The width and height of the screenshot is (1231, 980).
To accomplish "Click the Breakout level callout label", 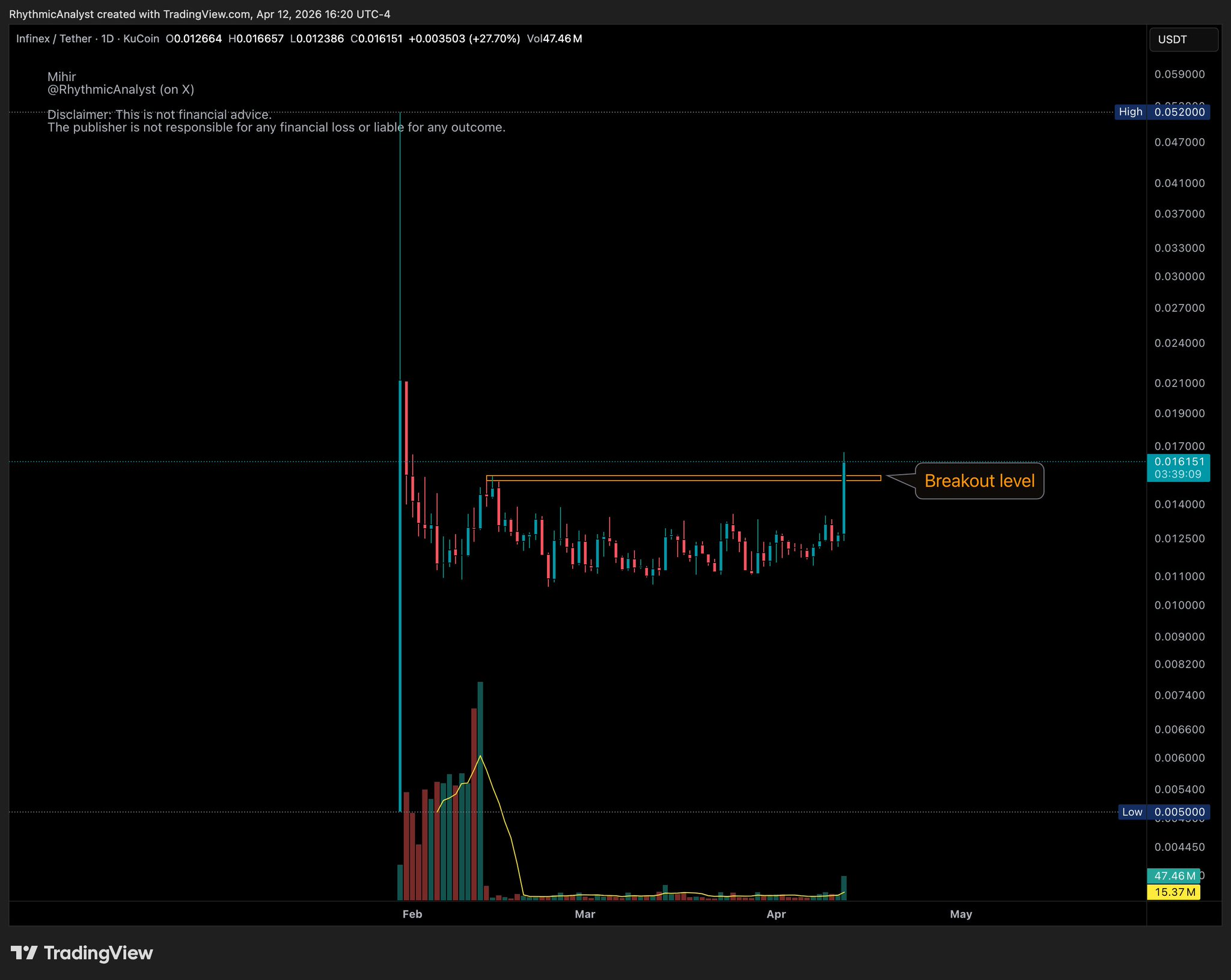I will [x=979, y=481].
